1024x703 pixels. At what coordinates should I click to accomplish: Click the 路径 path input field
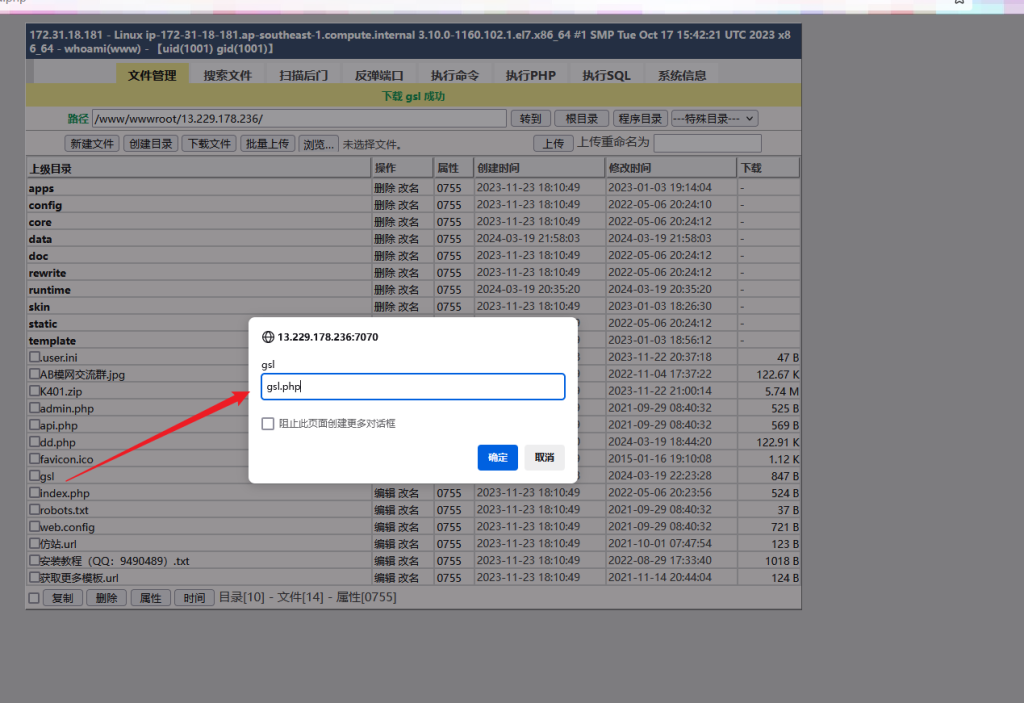click(x=299, y=118)
